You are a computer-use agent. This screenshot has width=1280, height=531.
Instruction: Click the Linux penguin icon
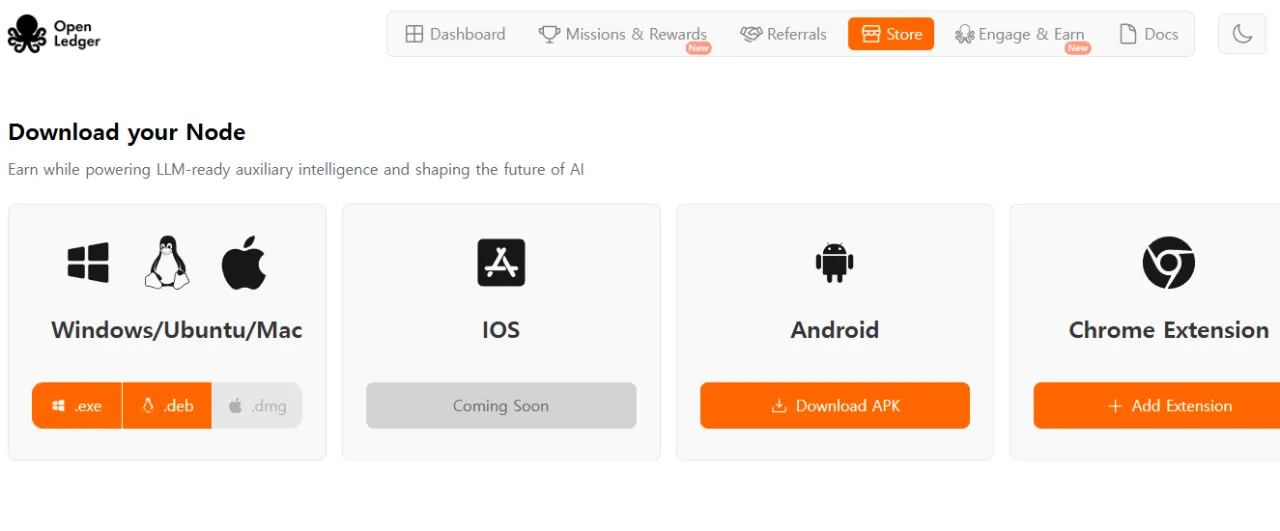(167, 263)
